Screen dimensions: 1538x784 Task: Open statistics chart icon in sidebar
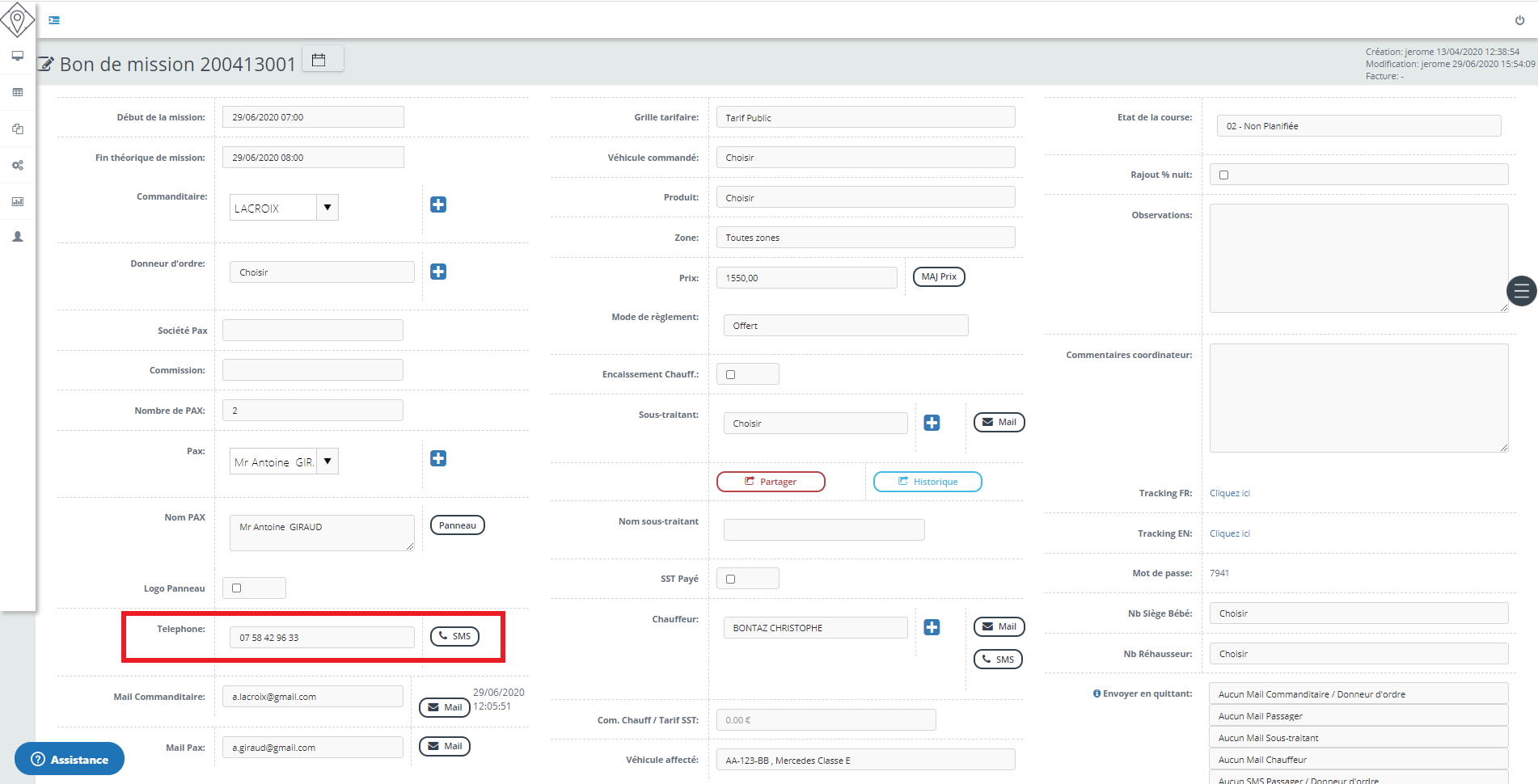17,201
